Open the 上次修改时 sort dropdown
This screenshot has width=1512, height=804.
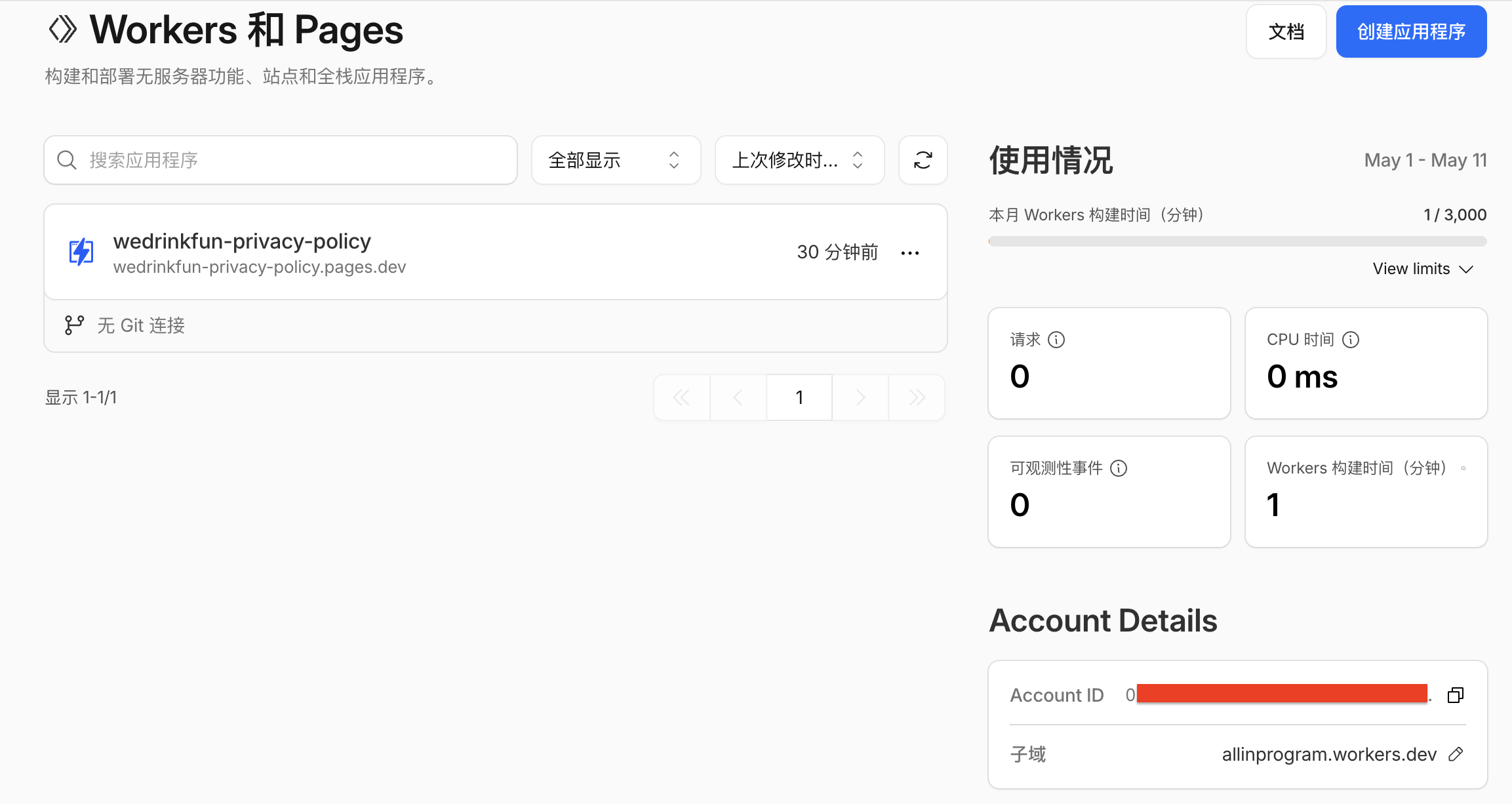(799, 160)
